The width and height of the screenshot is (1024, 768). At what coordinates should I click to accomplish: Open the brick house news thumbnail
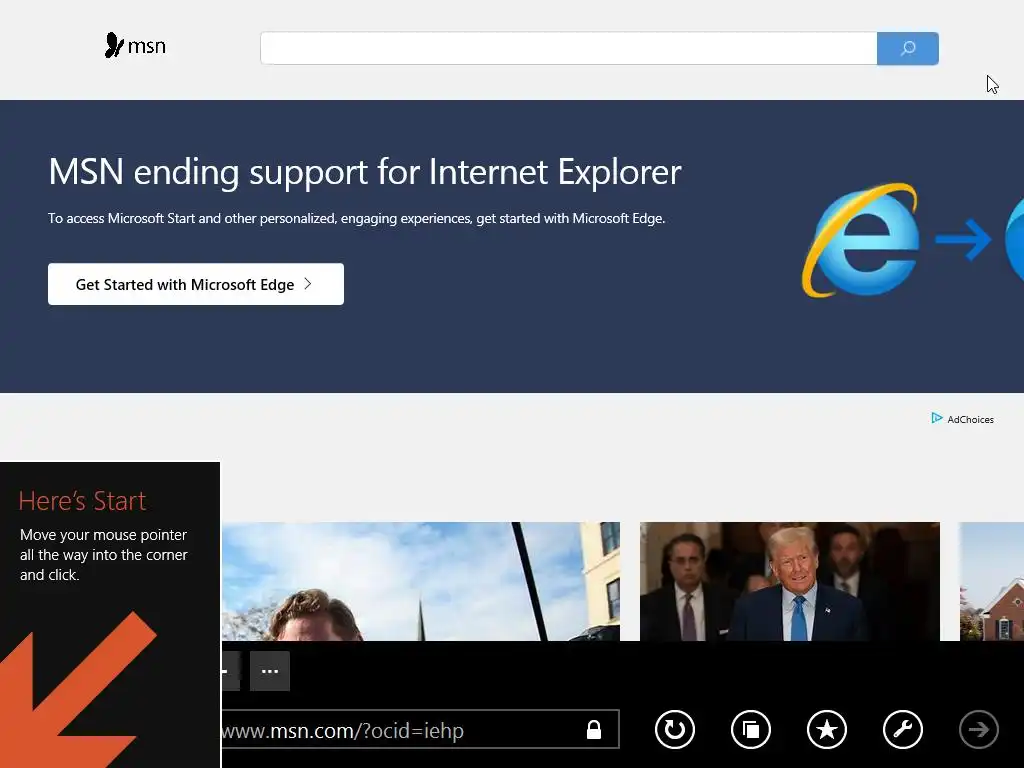[991, 581]
